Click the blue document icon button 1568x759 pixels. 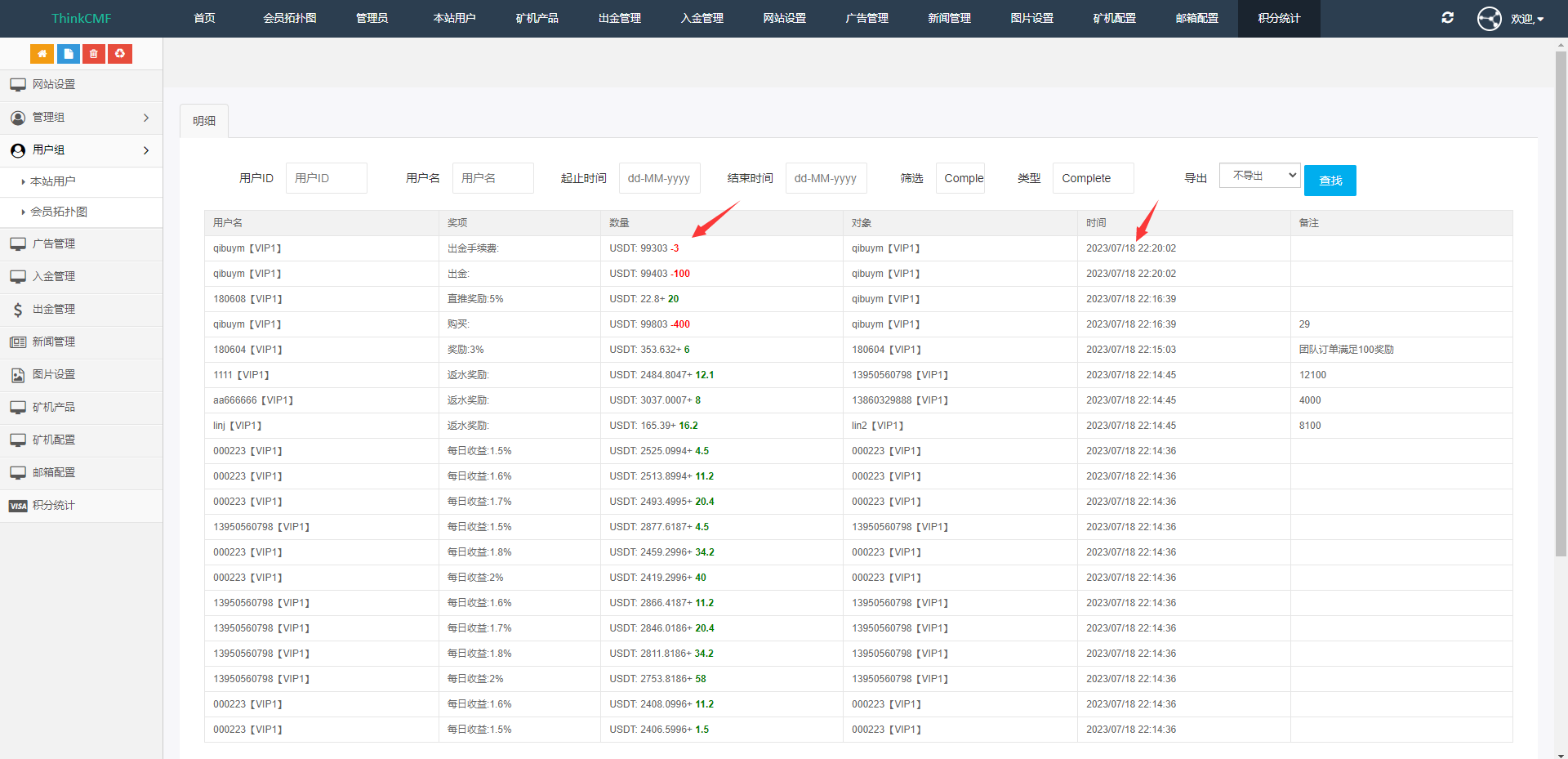coord(68,54)
